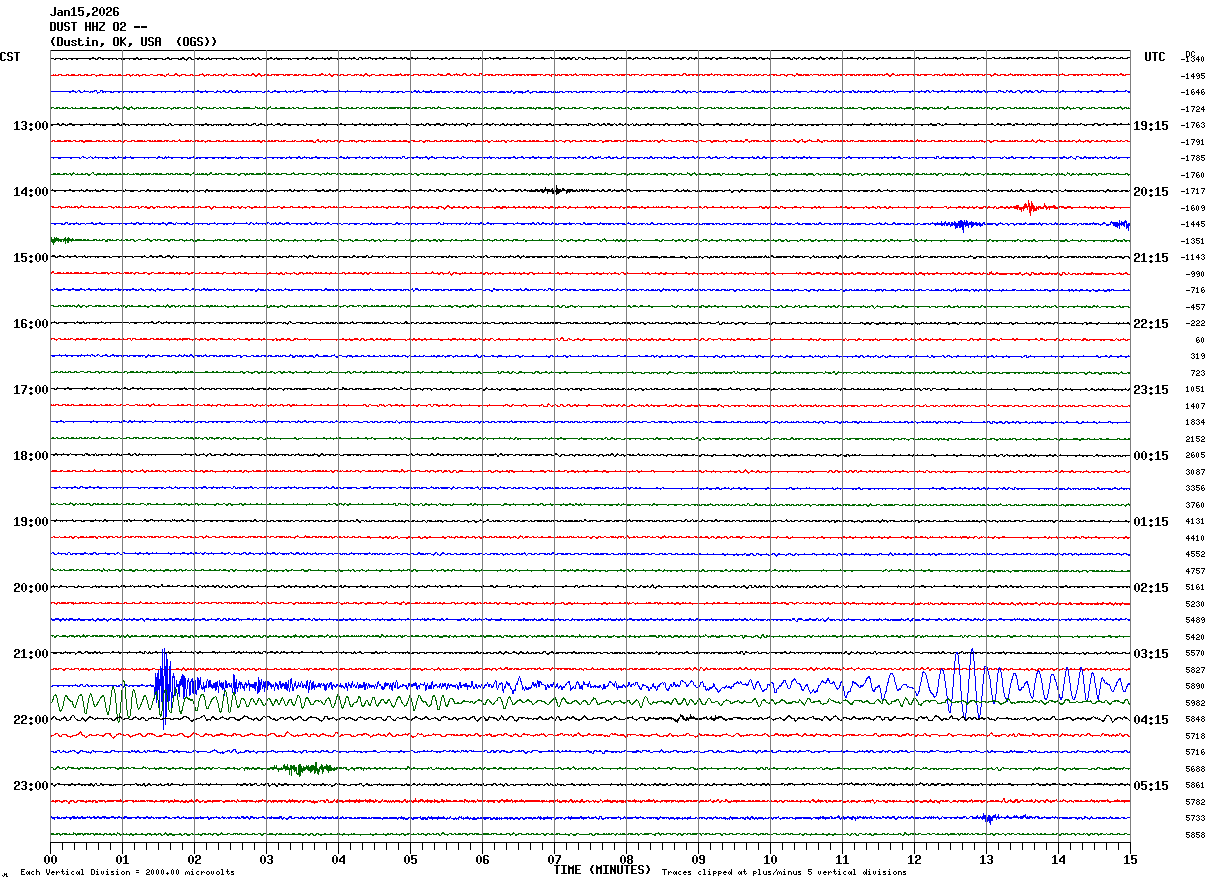The width and height of the screenshot is (1210, 886).
Task: Click the 15 minute tick label on the axis
Action: pyautogui.click(x=1129, y=859)
